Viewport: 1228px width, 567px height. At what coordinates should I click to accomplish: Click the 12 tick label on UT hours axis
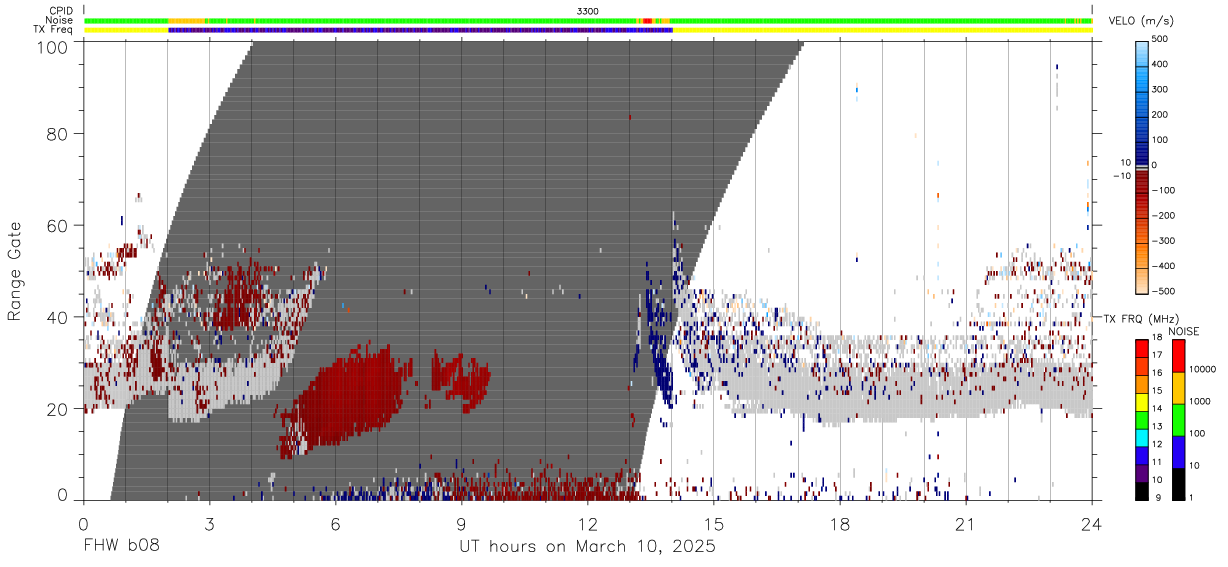(588, 524)
